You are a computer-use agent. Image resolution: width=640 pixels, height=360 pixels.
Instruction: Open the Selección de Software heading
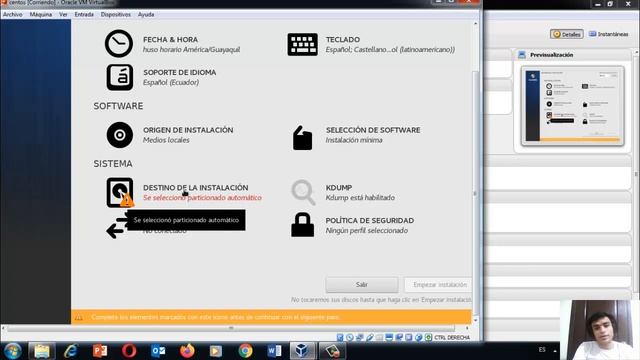(373, 130)
